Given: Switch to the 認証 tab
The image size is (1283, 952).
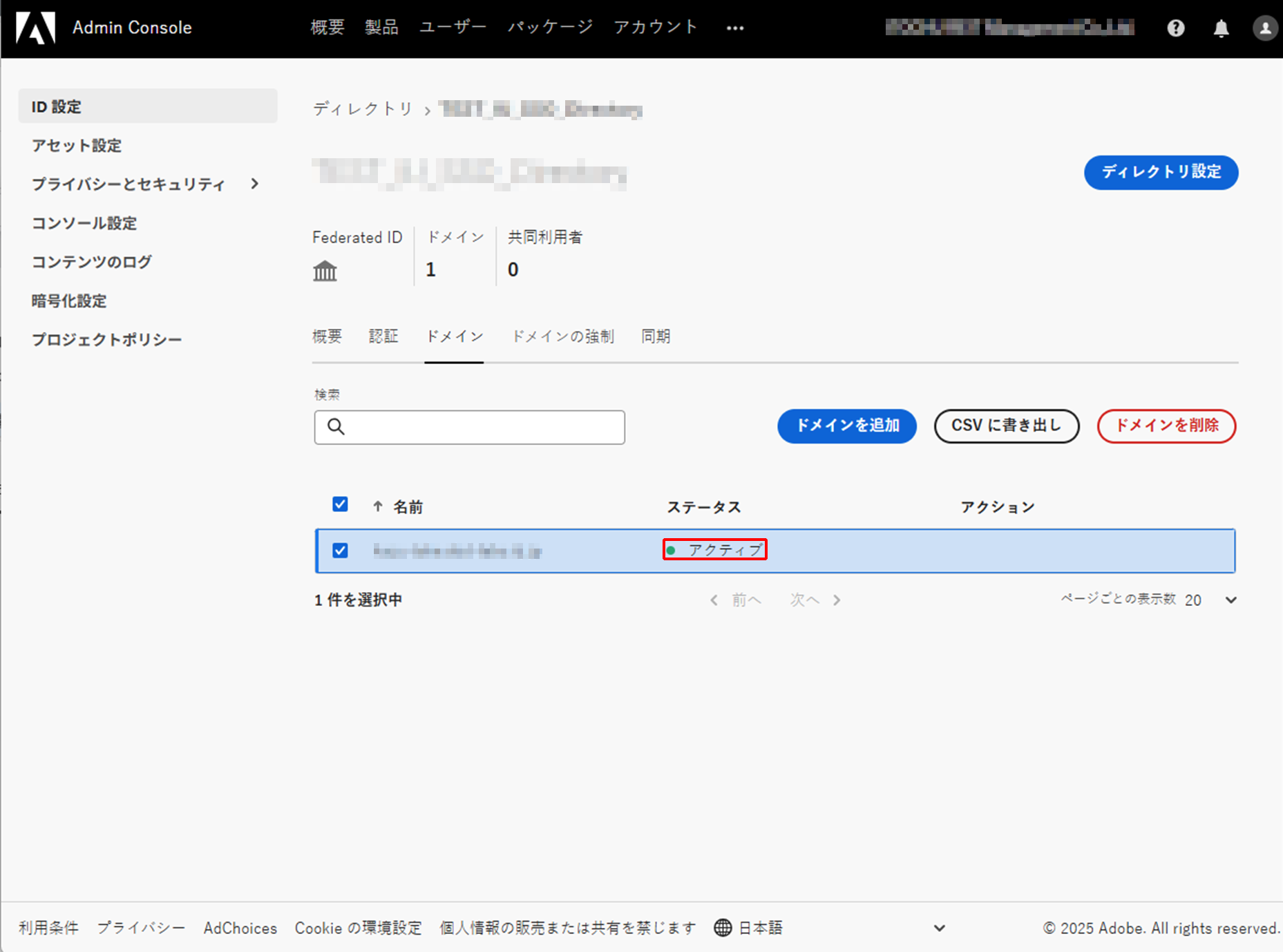Looking at the screenshot, I should click(383, 336).
